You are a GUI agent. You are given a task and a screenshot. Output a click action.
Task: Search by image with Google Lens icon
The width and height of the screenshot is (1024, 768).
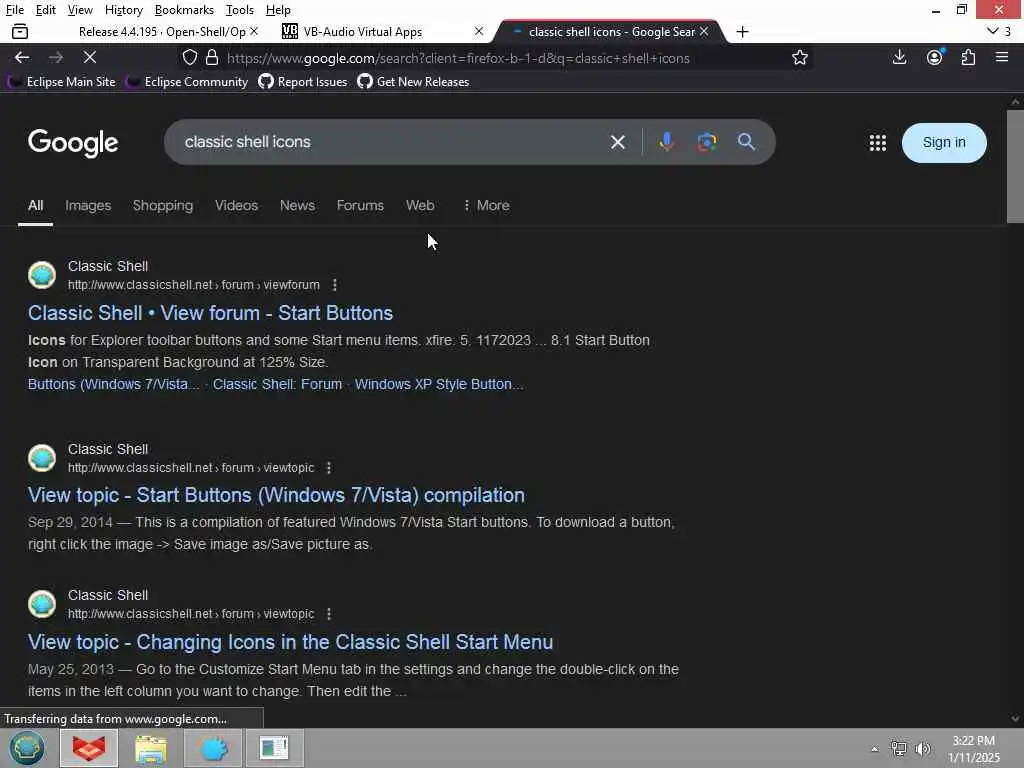click(x=707, y=142)
